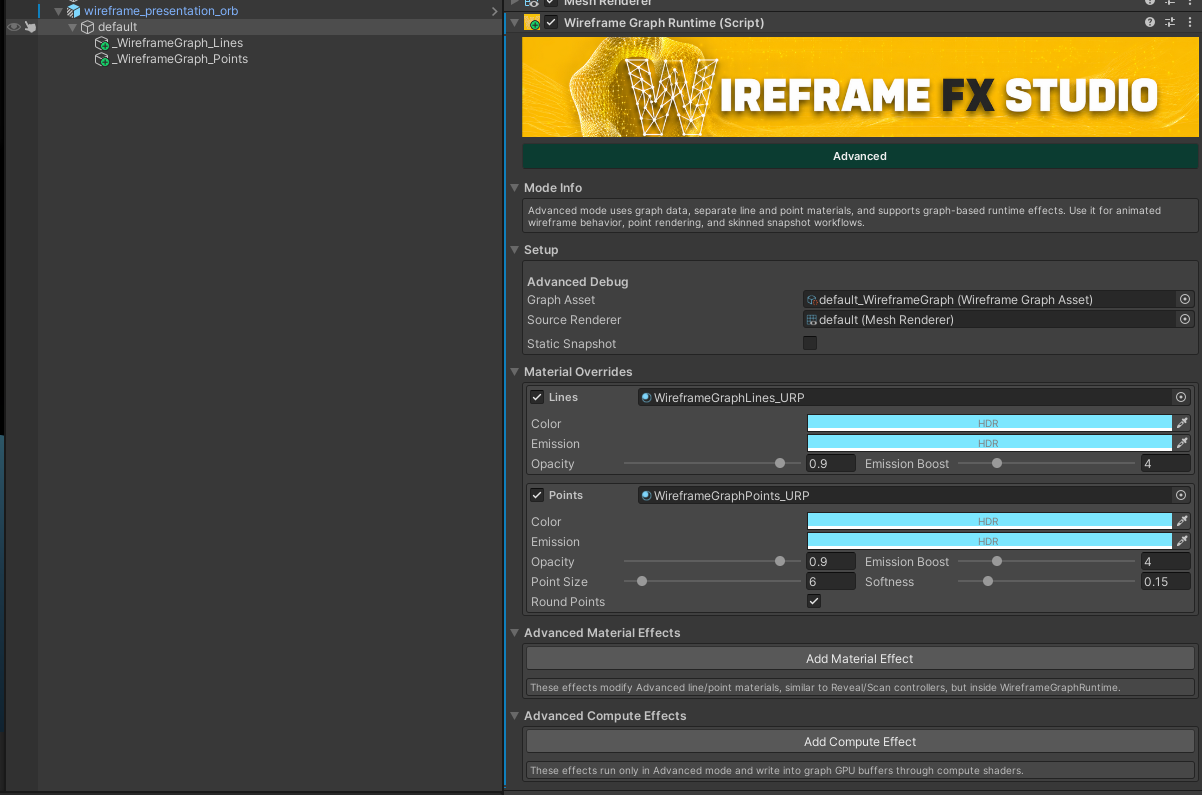The image size is (1202, 795).
Task: Pick Points Emission with eyedropper
Action: click(x=1182, y=541)
